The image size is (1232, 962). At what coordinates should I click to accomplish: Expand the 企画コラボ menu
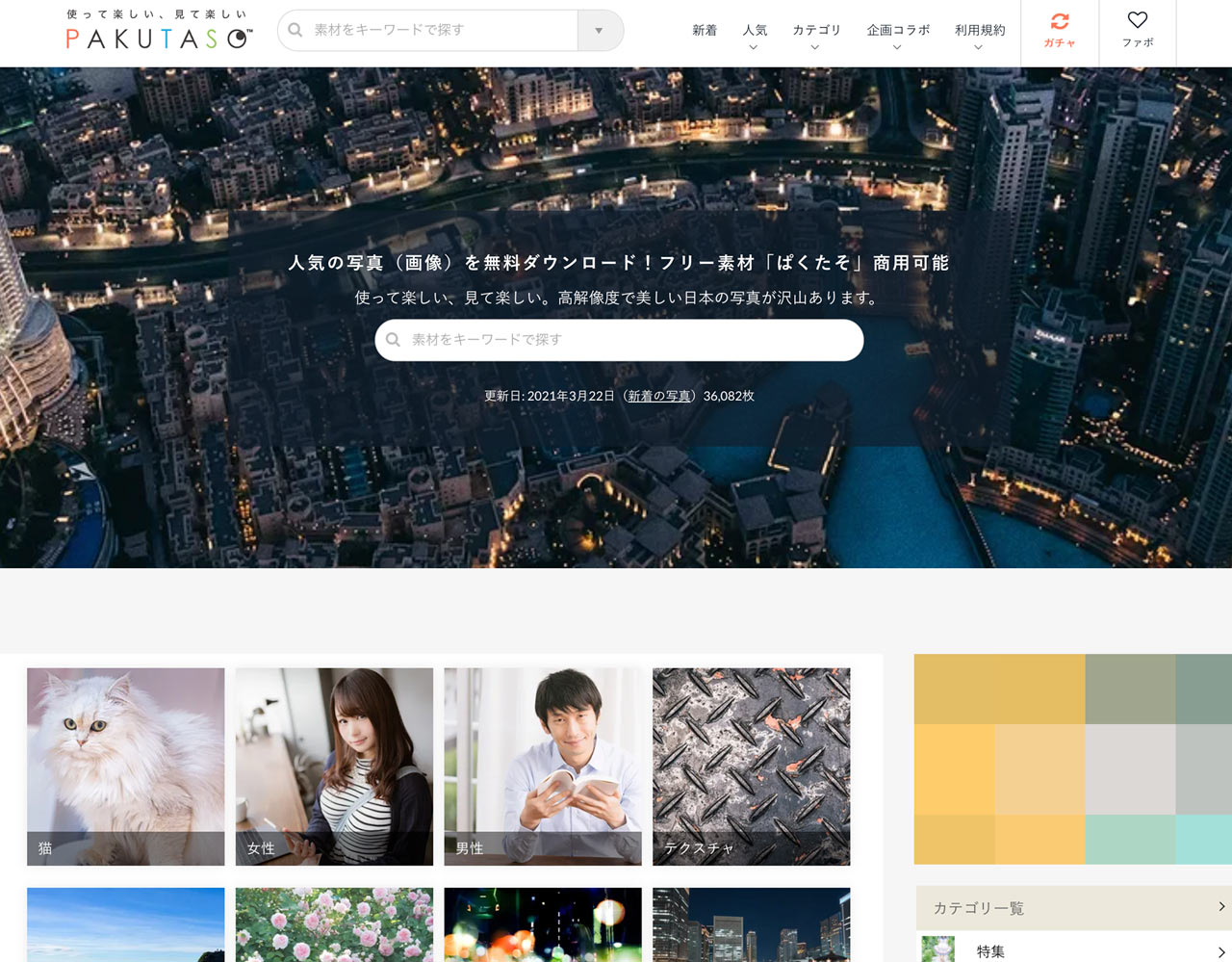897,37
